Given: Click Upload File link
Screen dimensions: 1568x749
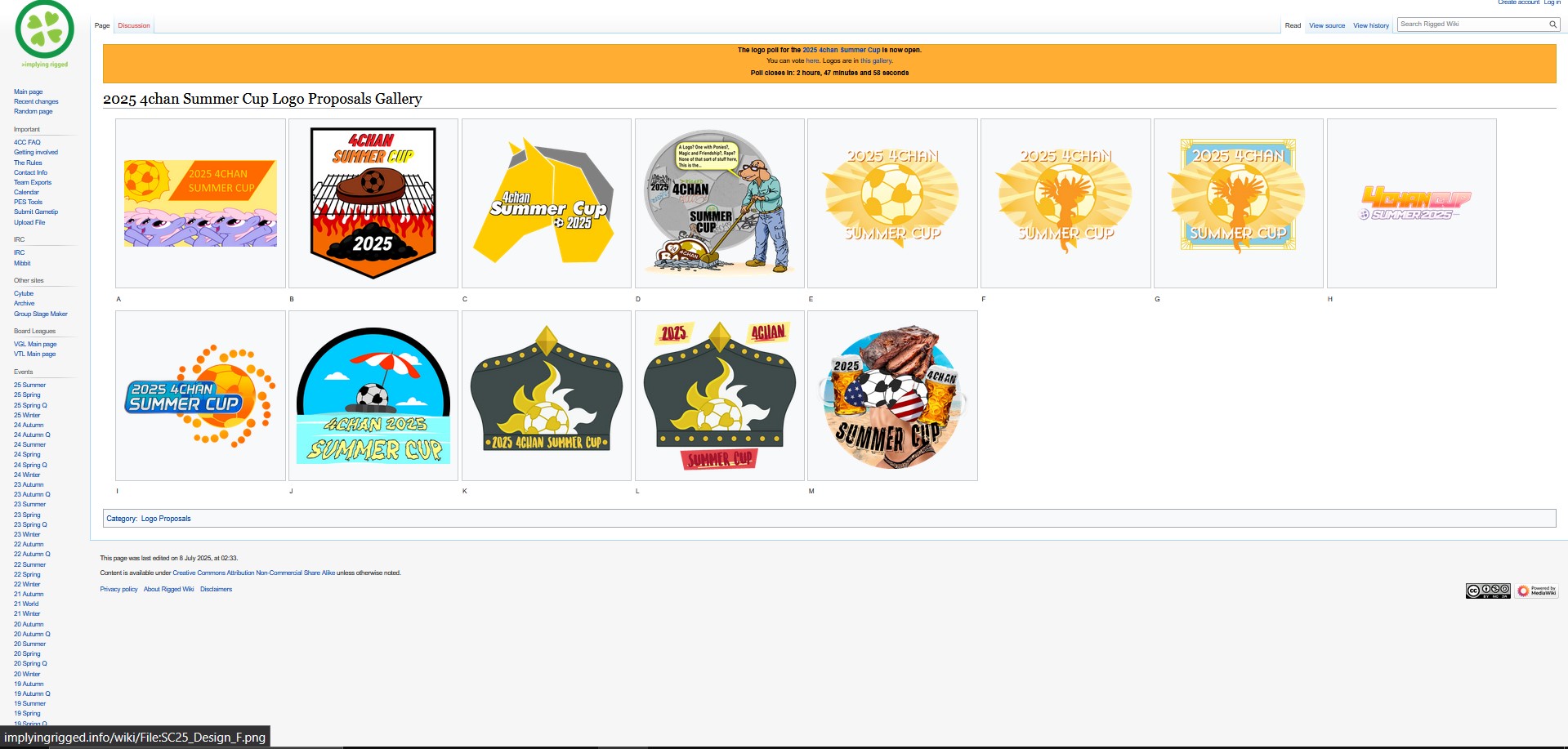Looking at the screenshot, I should point(29,222).
